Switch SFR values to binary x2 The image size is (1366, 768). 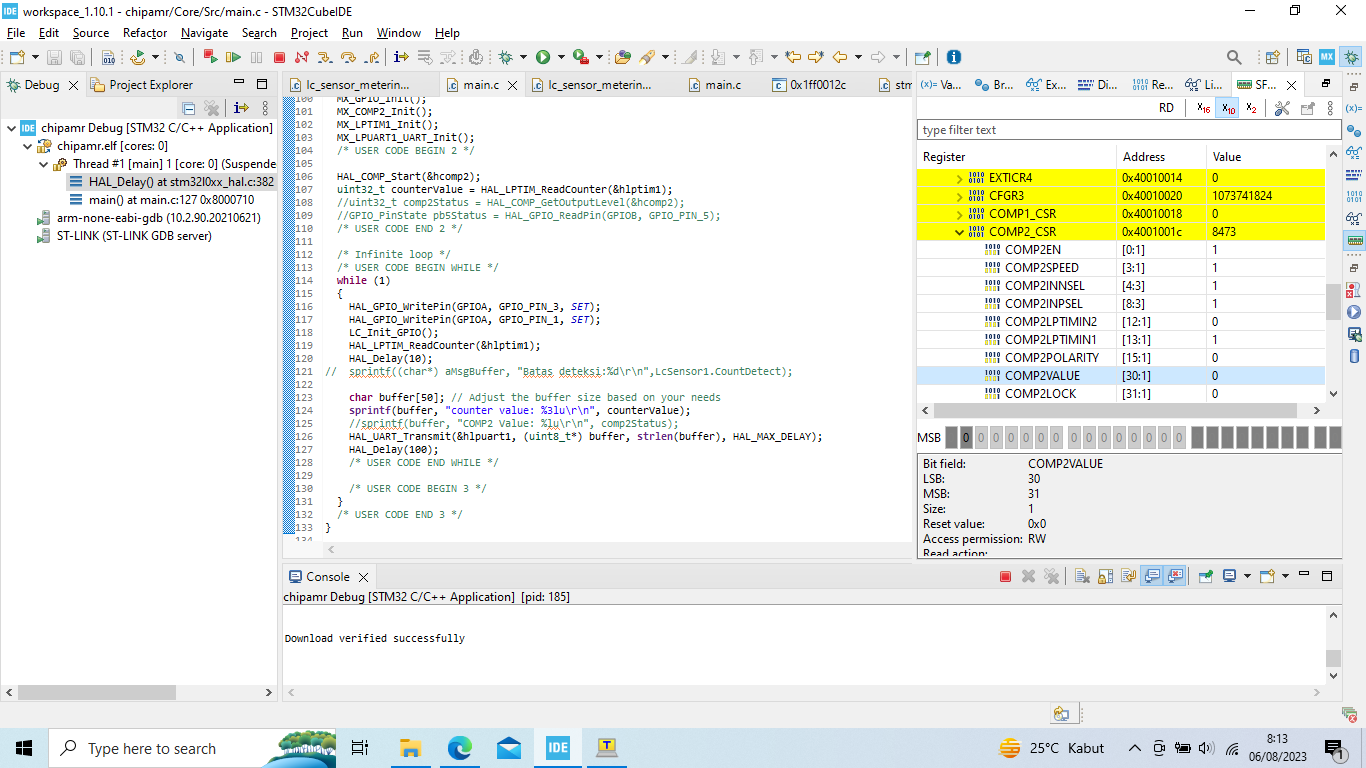pyautogui.click(x=1251, y=108)
